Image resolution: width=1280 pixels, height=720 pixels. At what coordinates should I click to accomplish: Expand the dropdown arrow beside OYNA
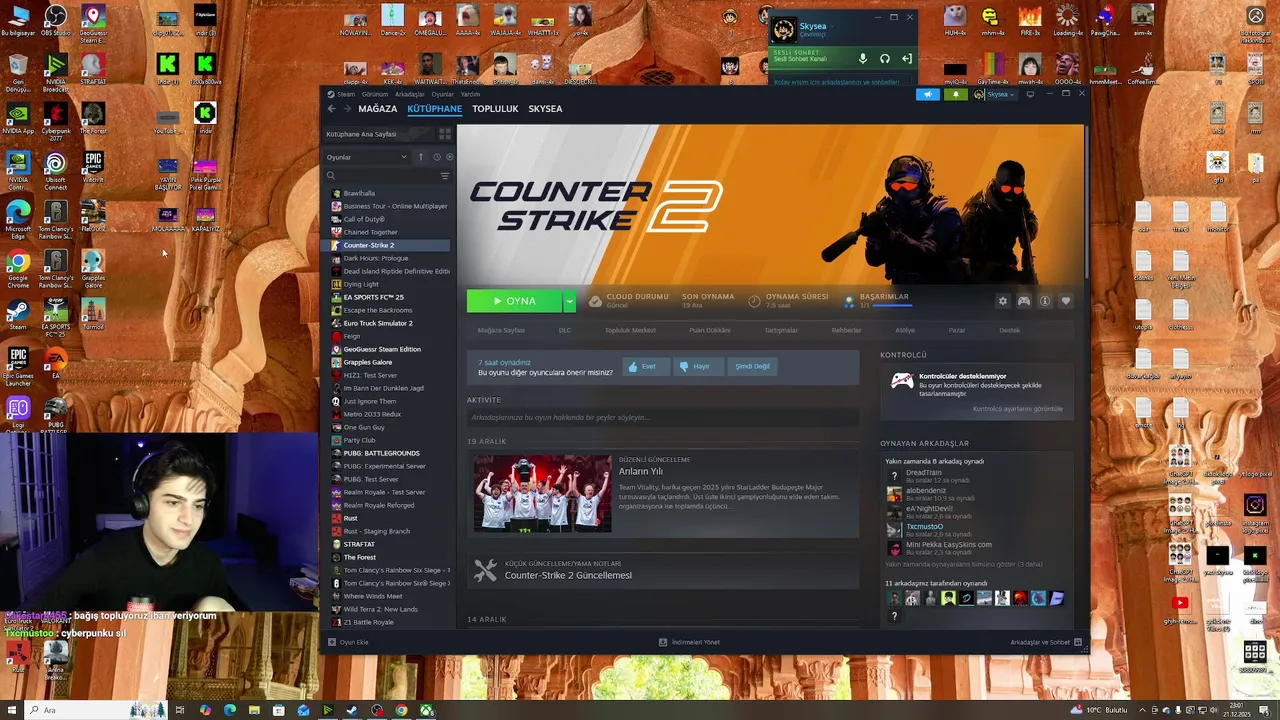pyautogui.click(x=569, y=301)
